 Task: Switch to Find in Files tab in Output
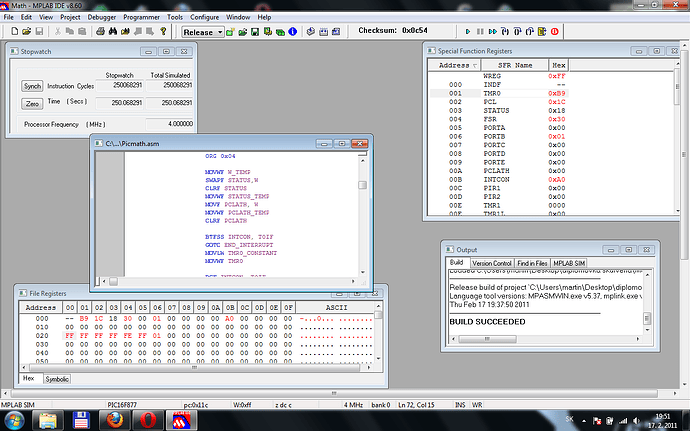532,263
